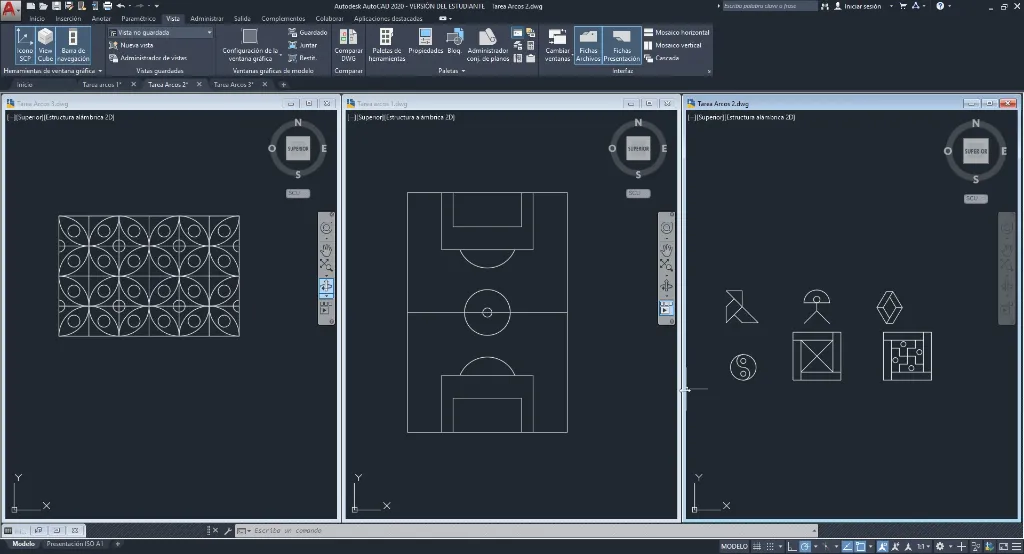Click Restit. viewport option

302,58
